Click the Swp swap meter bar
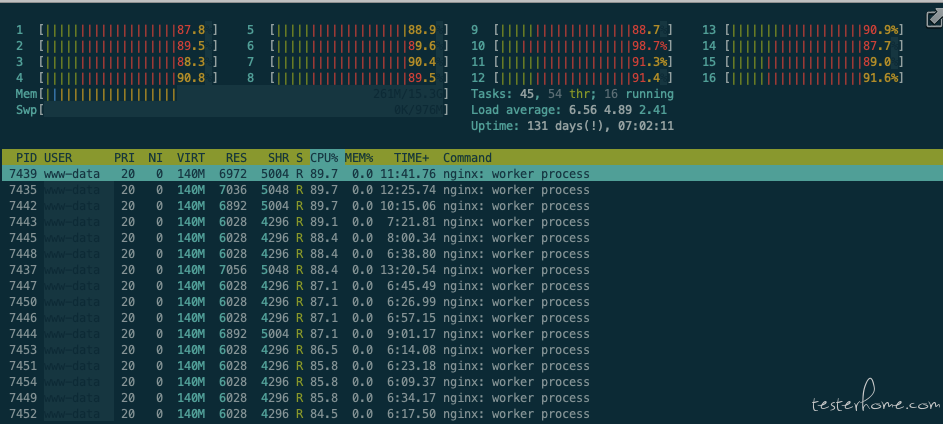The image size is (943, 424). pos(240,110)
